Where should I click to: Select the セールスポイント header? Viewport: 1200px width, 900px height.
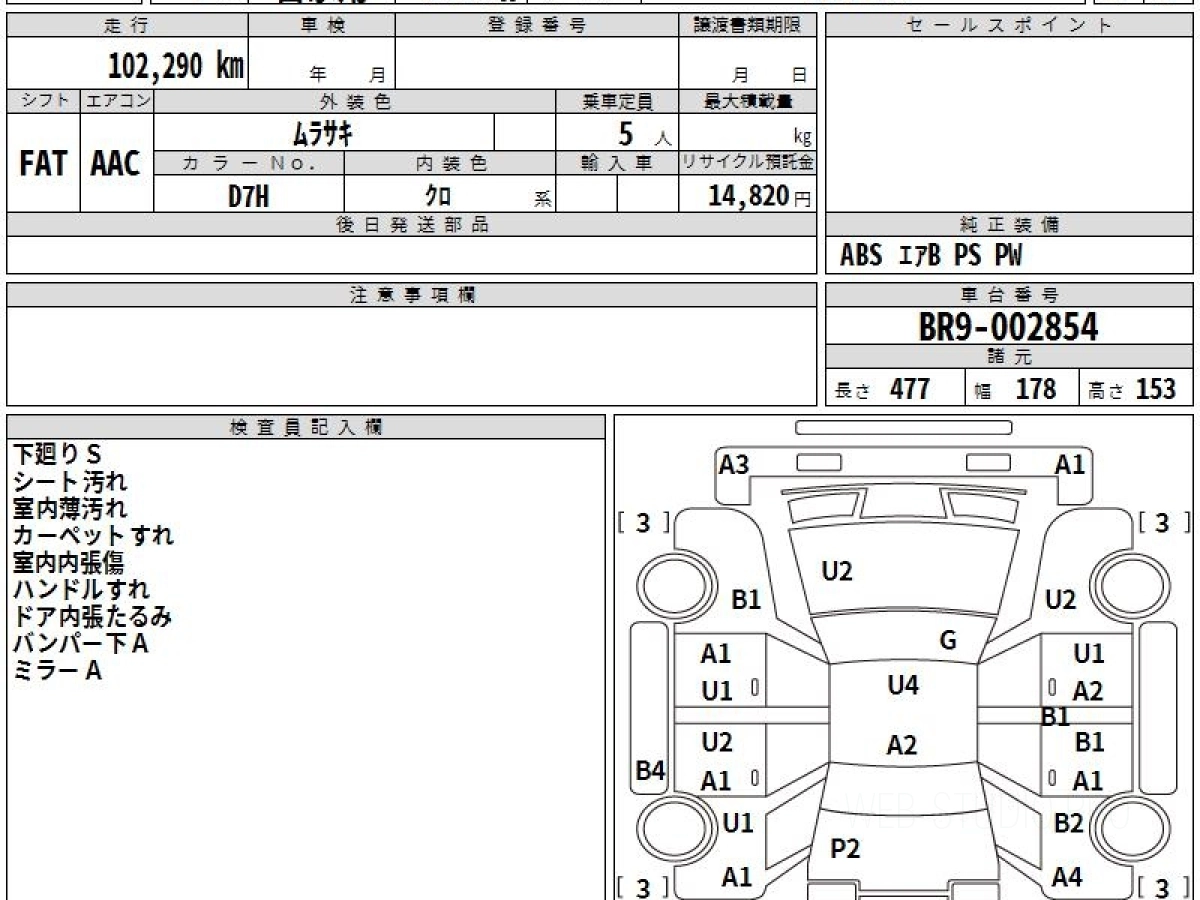click(x=1009, y=26)
